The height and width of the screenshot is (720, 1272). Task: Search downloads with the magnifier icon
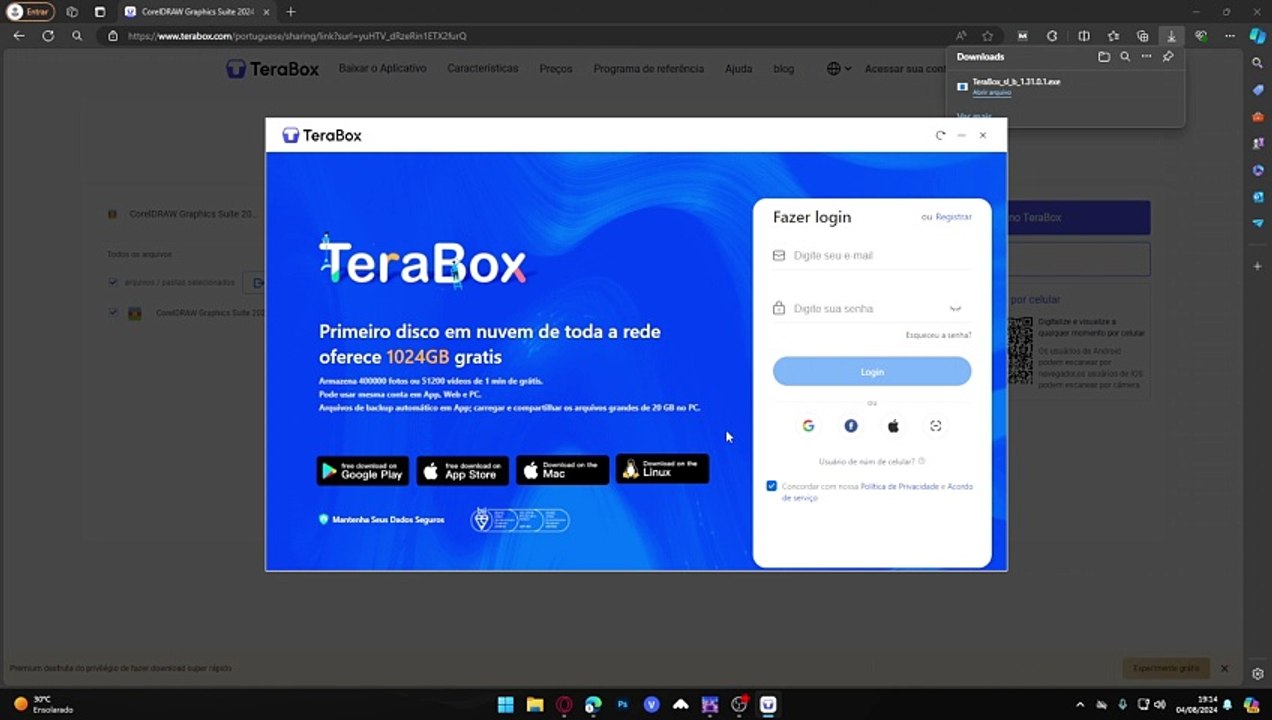click(x=1125, y=57)
